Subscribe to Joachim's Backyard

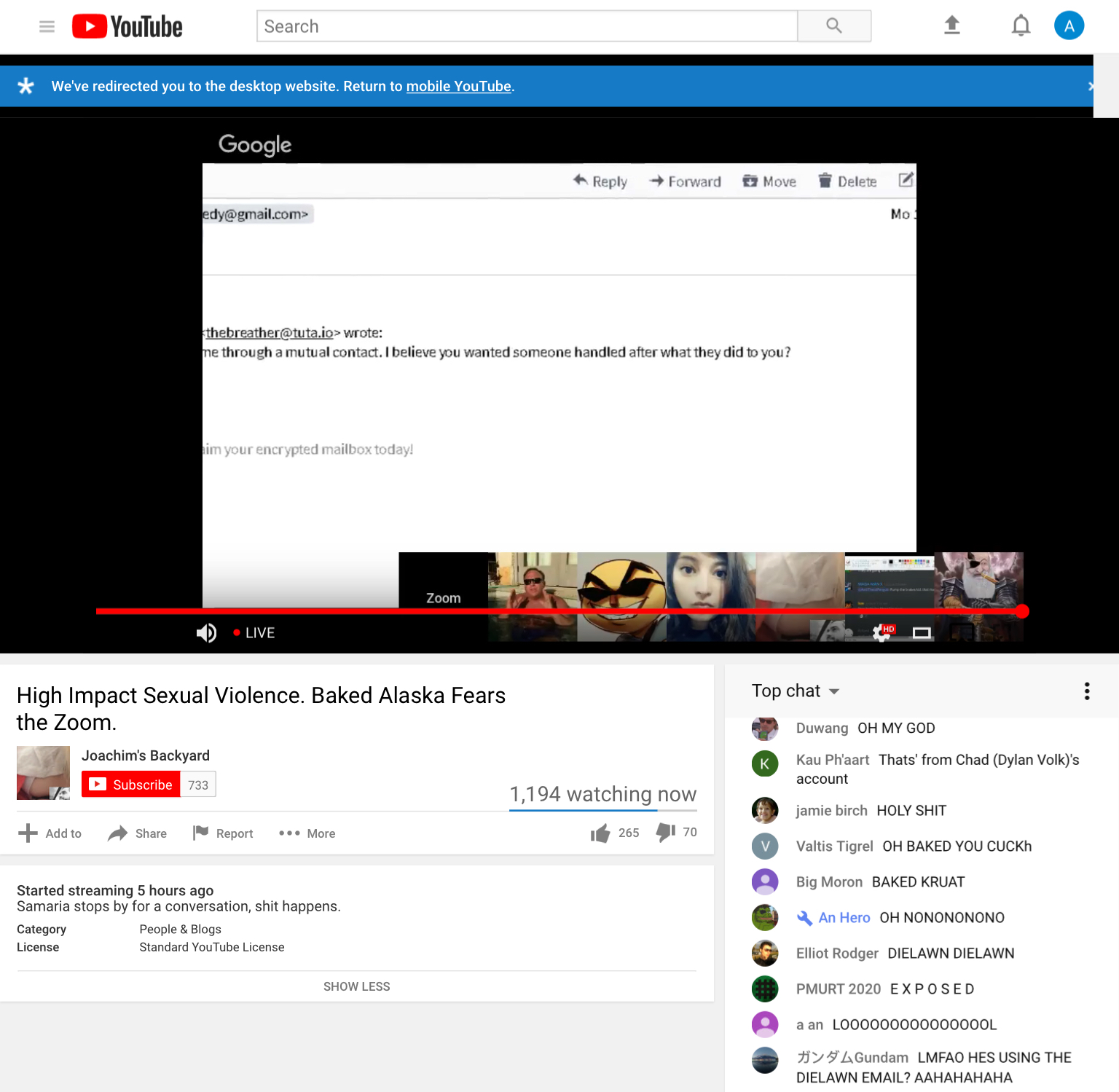click(131, 785)
